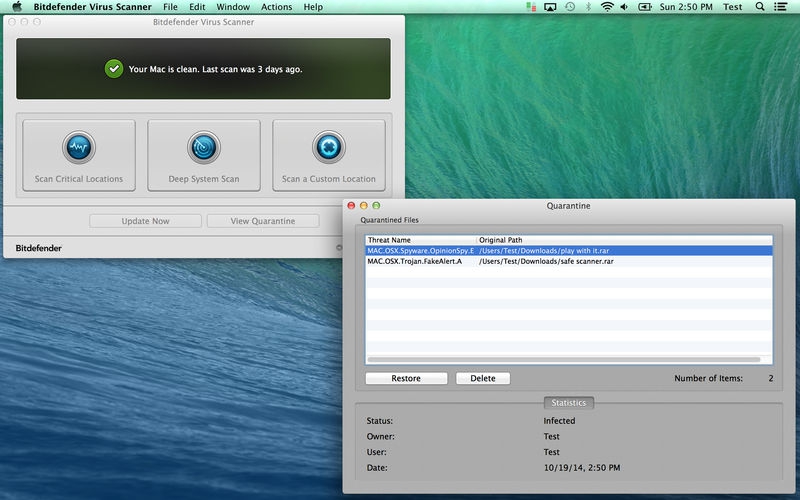This screenshot has width=800, height=500.
Task: Open the Actions menu
Action: pos(277,7)
